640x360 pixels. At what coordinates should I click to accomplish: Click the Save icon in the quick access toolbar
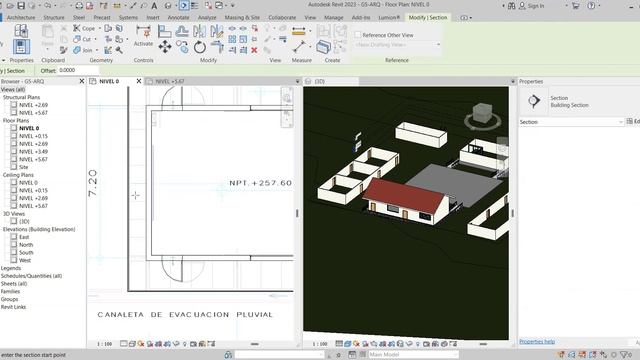pyautogui.click(x=21, y=6)
